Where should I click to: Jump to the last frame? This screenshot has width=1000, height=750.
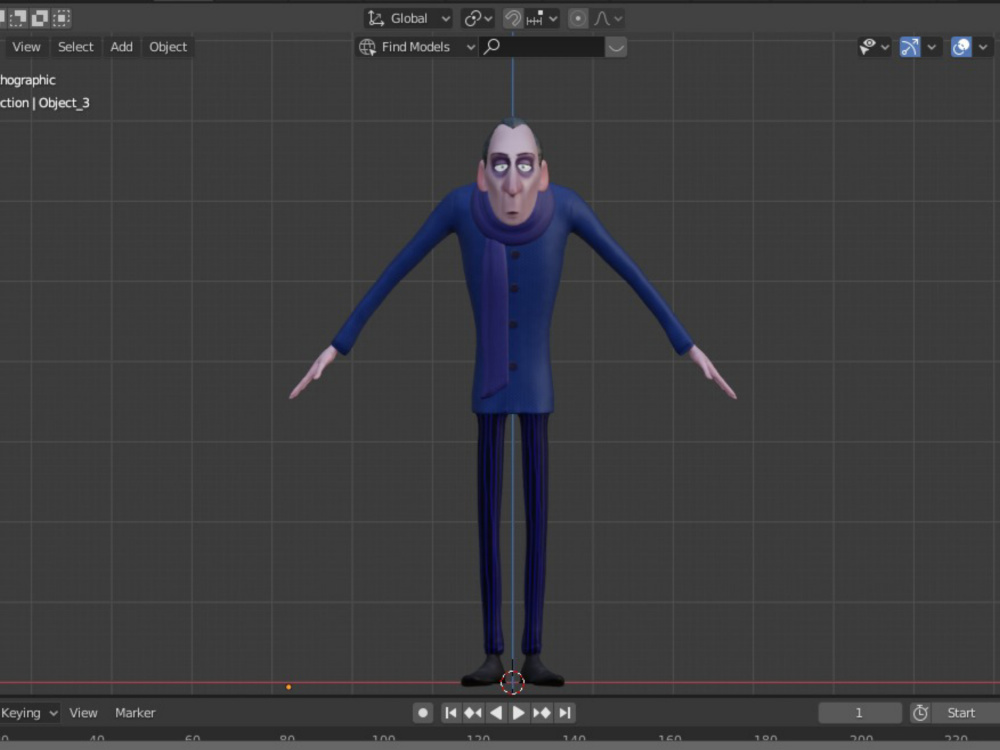[564, 712]
